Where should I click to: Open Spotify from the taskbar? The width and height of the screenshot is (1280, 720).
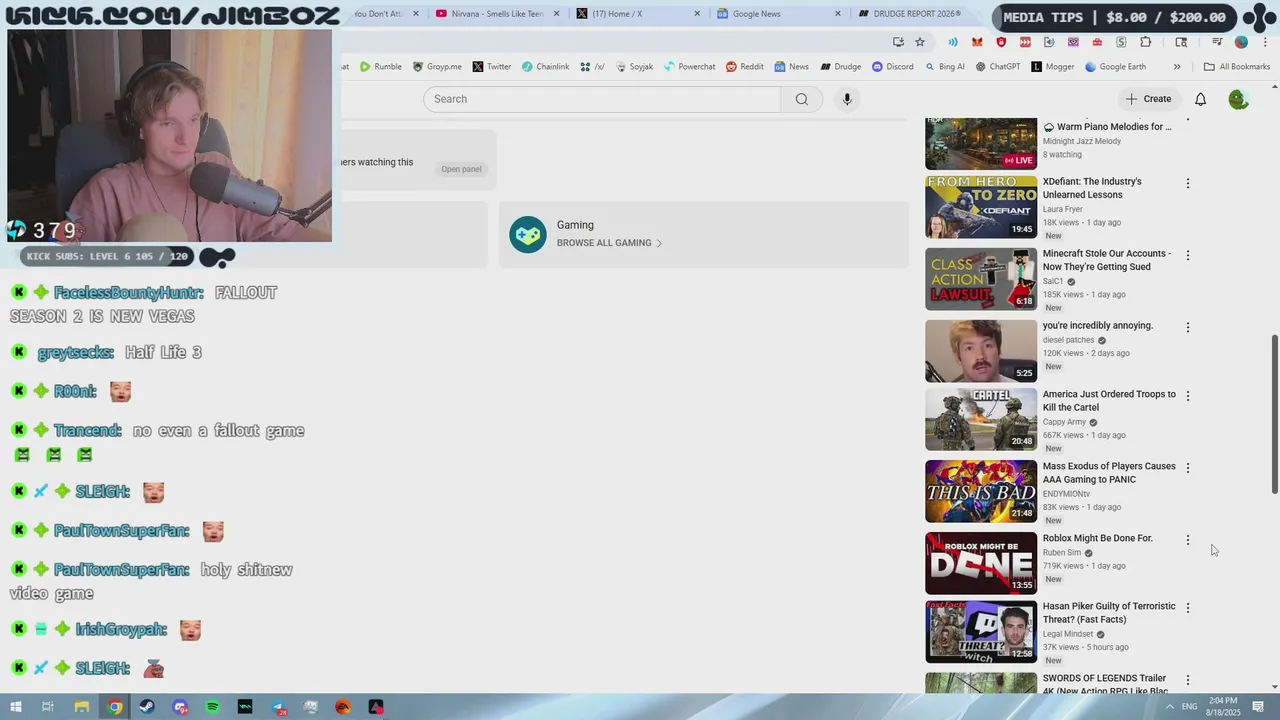(x=212, y=707)
